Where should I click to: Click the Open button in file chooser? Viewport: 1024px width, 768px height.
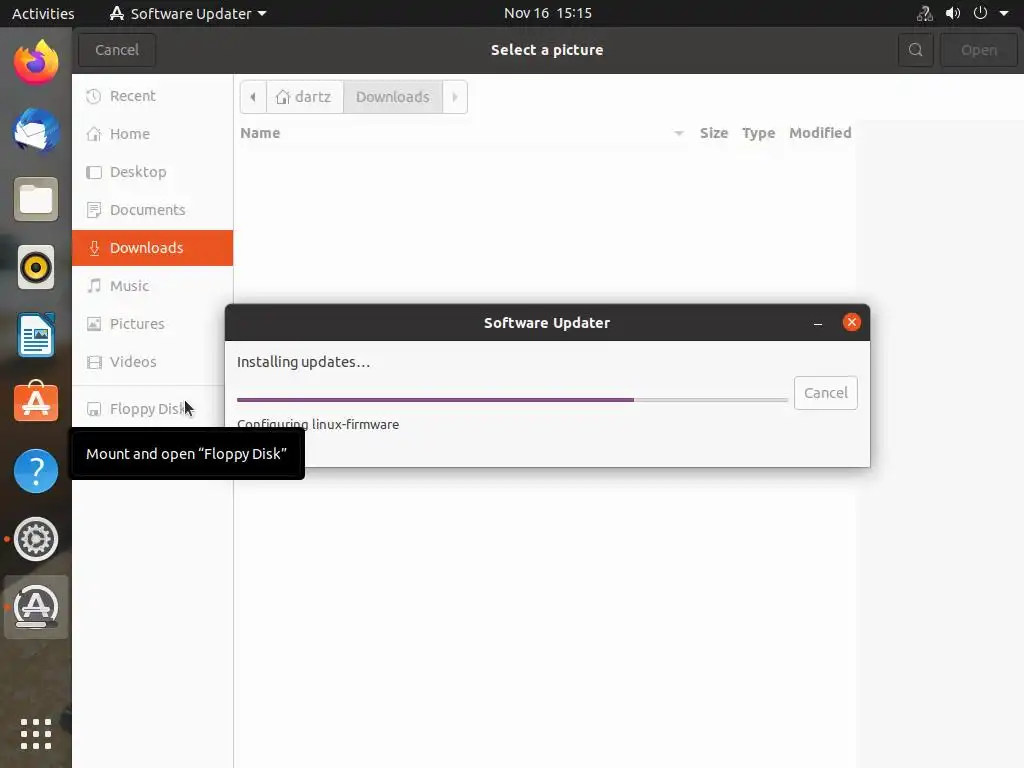(x=978, y=50)
